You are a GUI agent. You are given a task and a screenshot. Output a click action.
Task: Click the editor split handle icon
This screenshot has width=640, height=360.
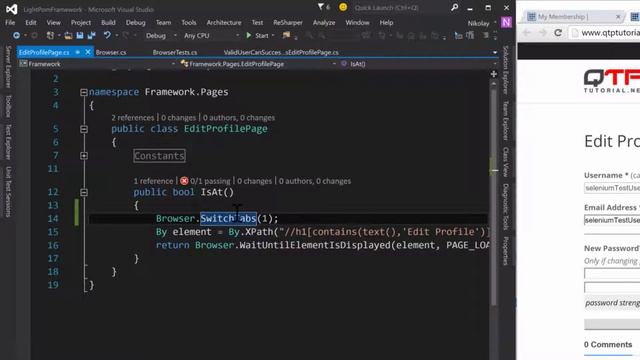click(x=493, y=74)
